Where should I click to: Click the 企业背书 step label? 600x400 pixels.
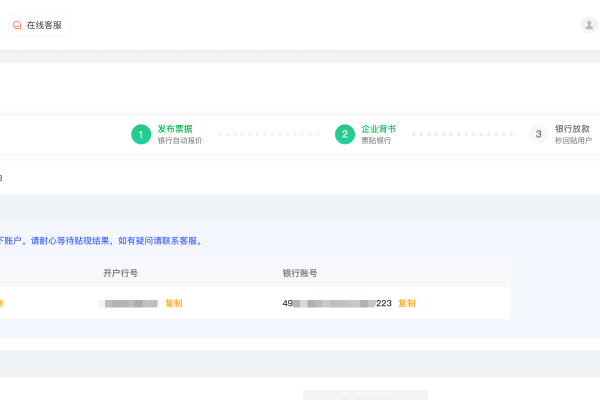coord(378,129)
